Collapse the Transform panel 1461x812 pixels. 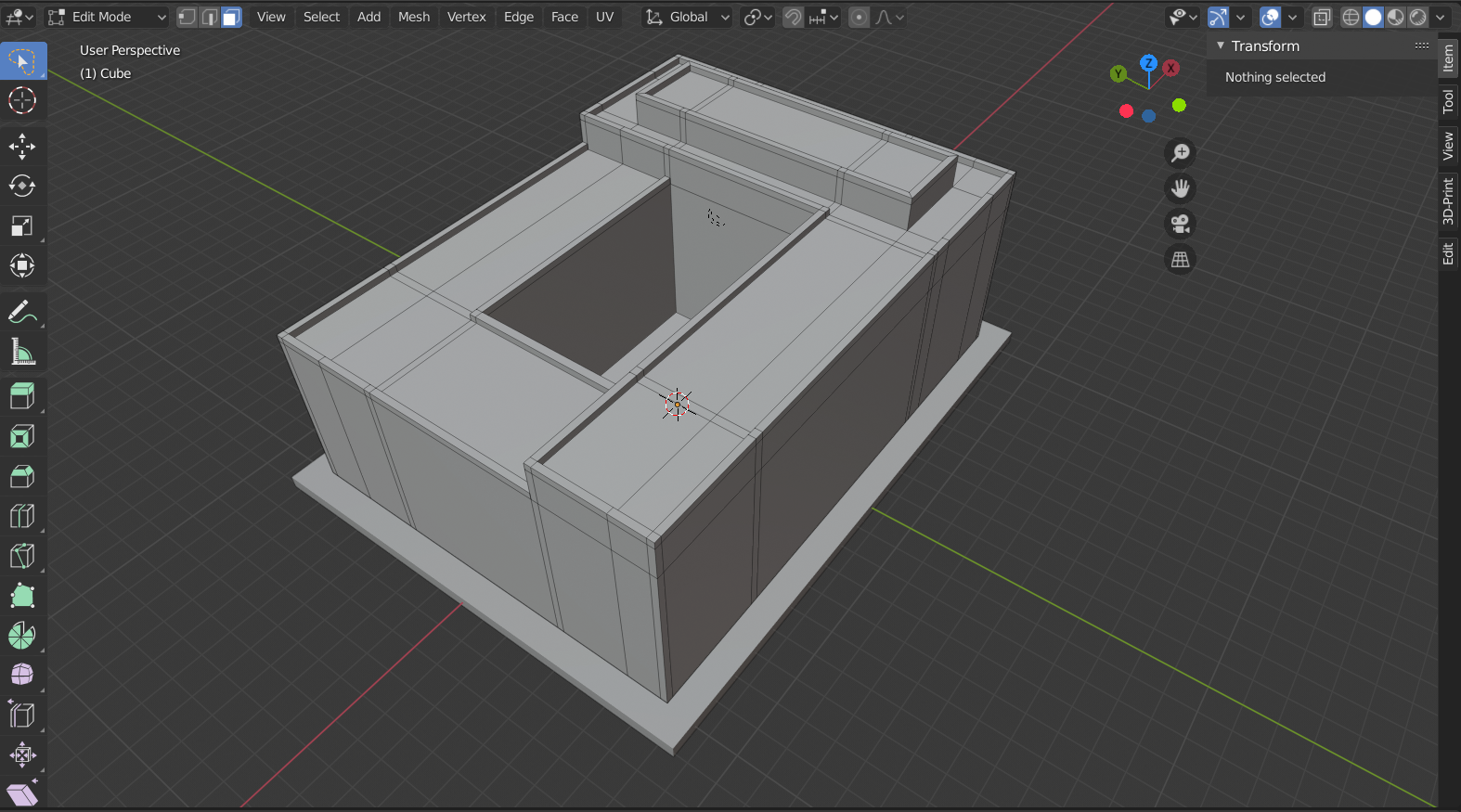coord(1221,45)
